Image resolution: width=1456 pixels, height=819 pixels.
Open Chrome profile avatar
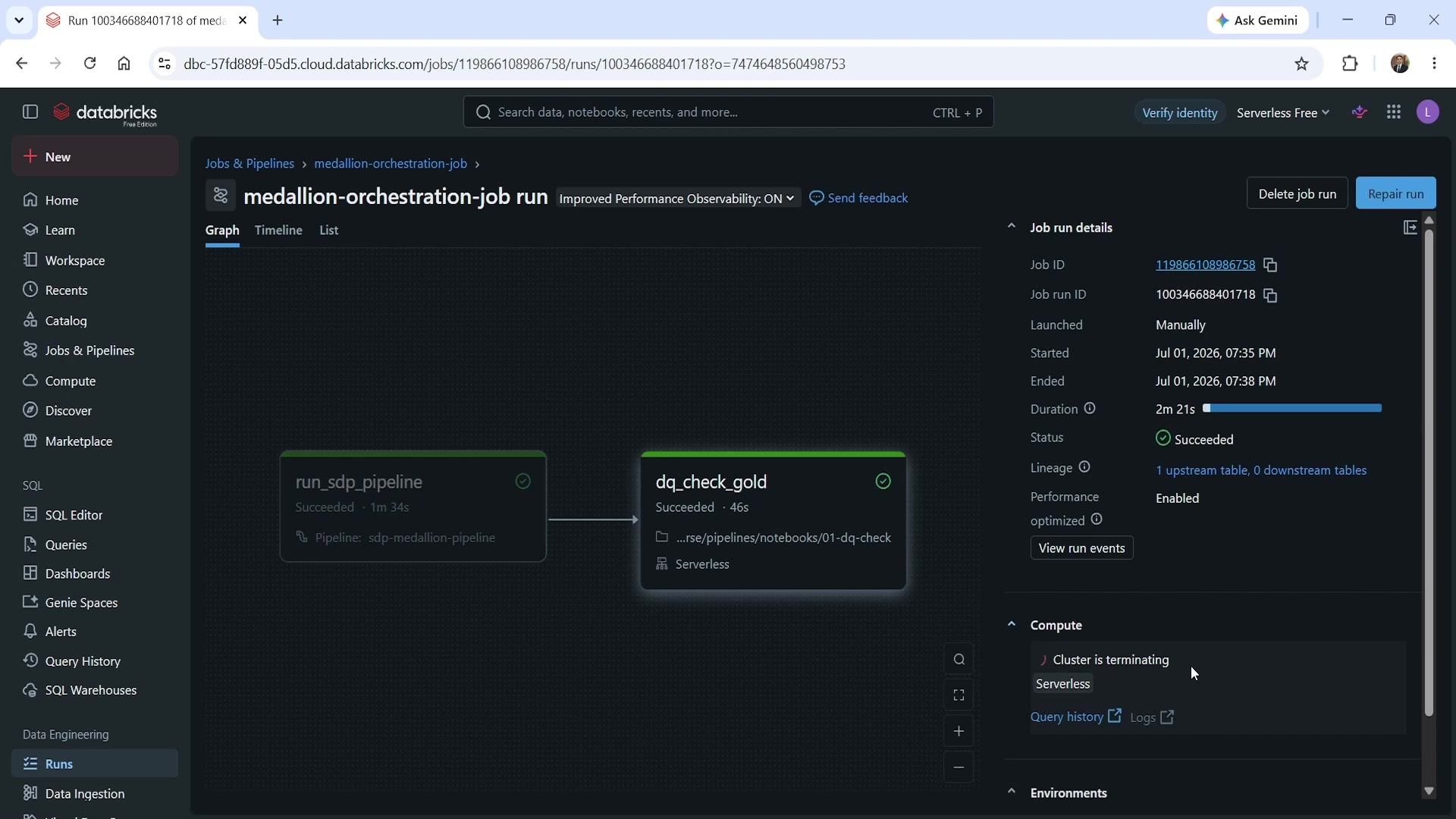click(x=1400, y=64)
